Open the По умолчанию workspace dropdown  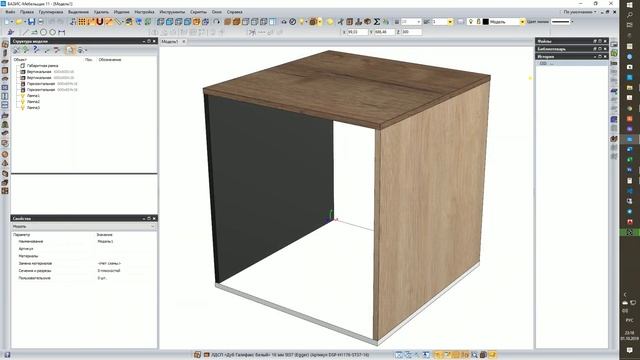(580, 12)
